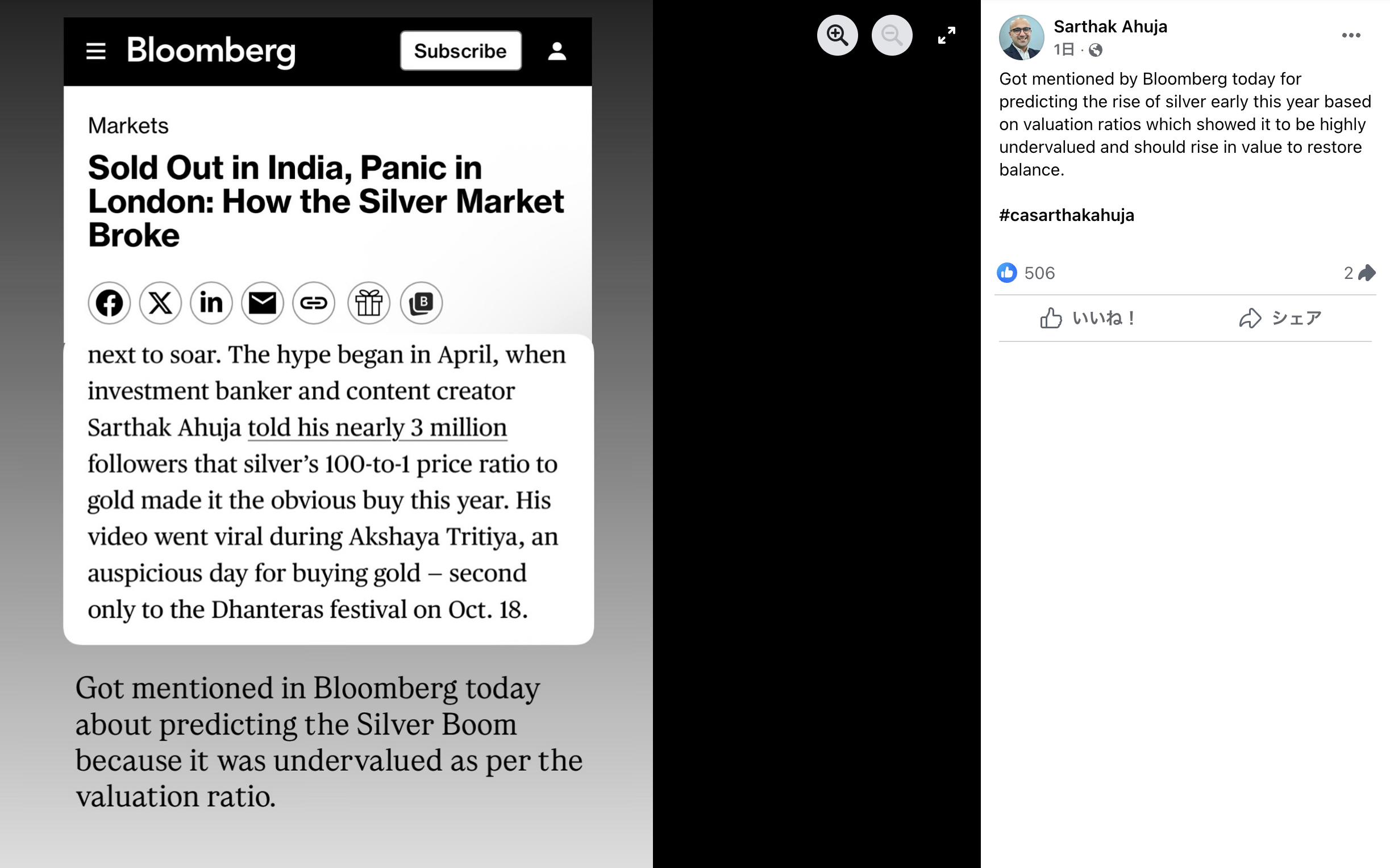The height and width of the screenshot is (868, 1390).
Task: Click the public audience globe icon
Action: point(1096,50)
